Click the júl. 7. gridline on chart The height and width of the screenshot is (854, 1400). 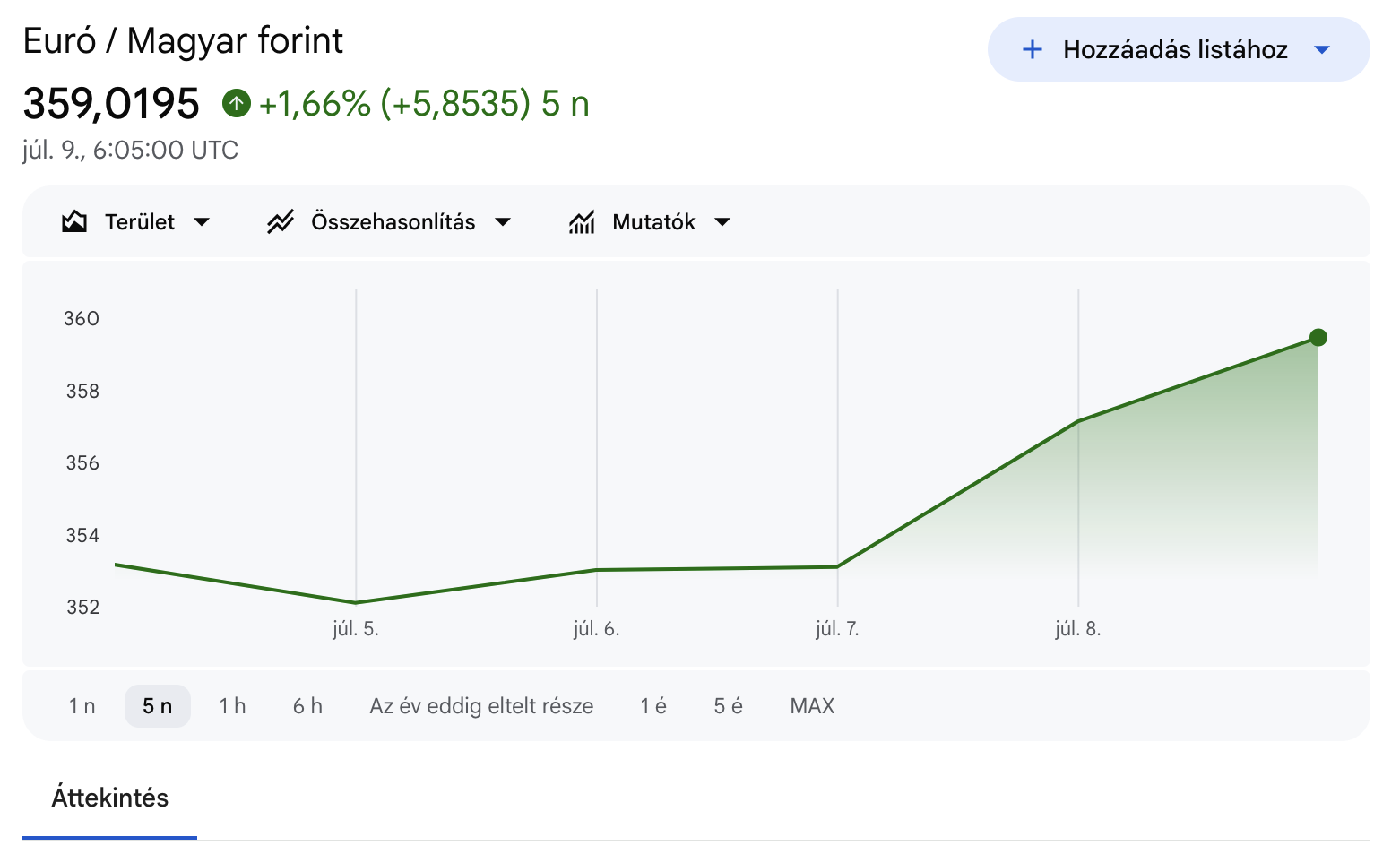pyautogui.click(x=837, y=448)
